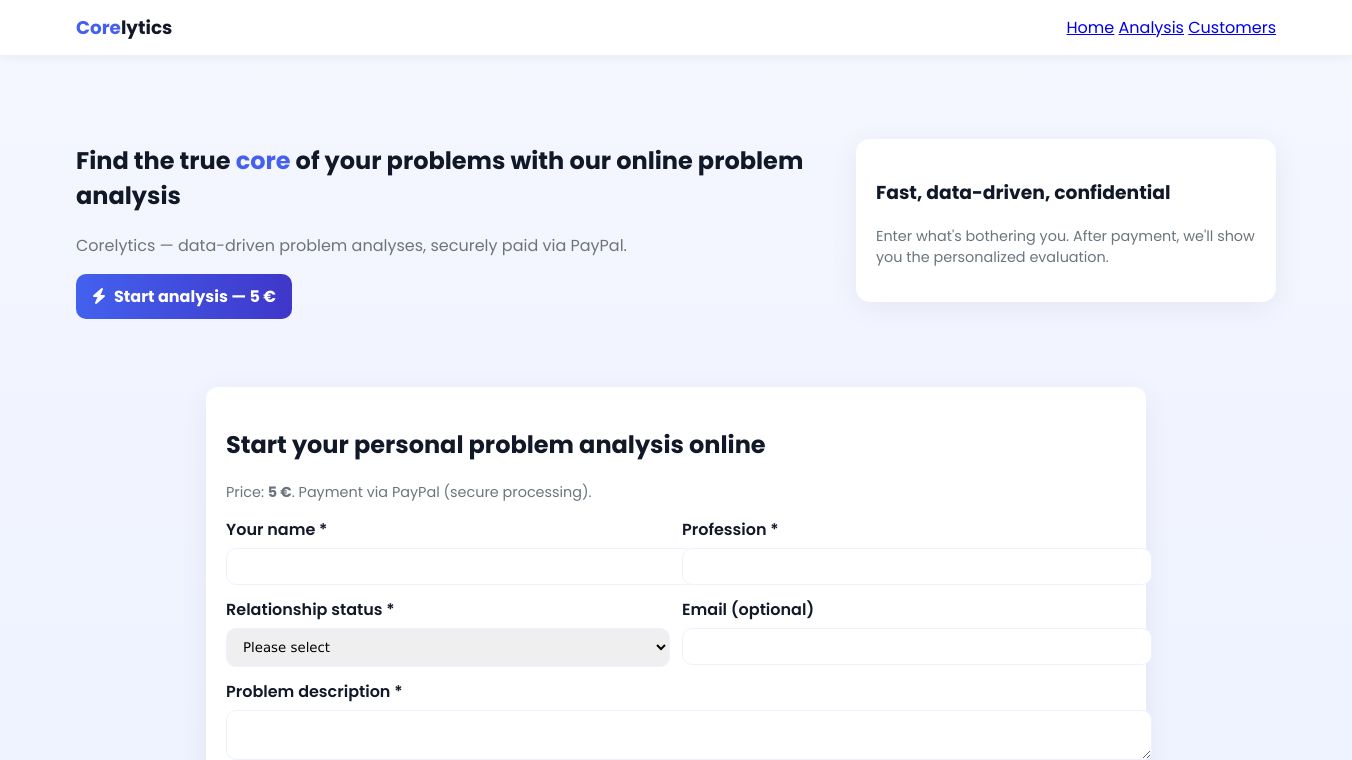Click into the Profession text field
The width and height of the screenshot is (1352, 760).
[916, 566]
